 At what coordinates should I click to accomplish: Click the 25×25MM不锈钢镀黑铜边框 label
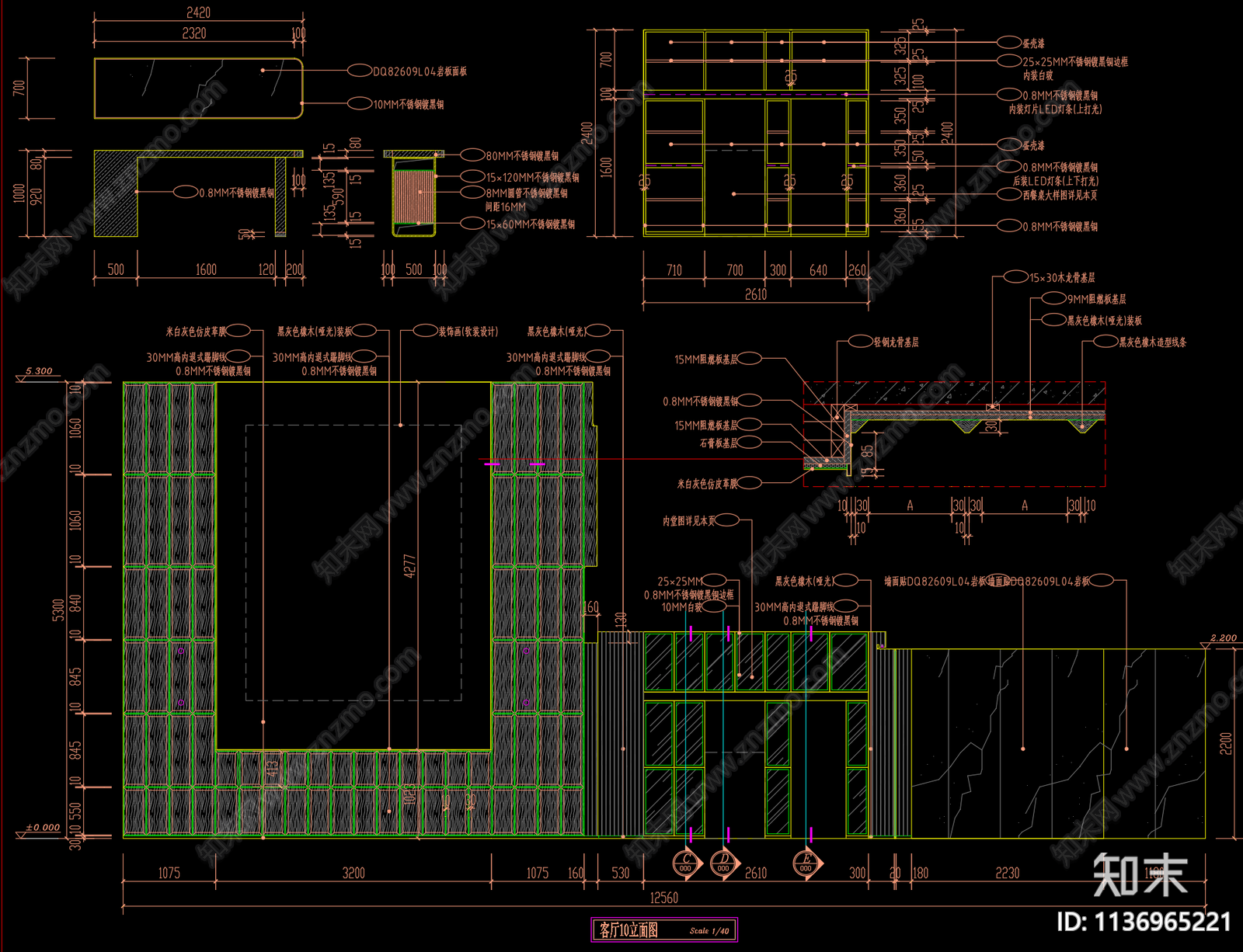(x=1075, y=61)
